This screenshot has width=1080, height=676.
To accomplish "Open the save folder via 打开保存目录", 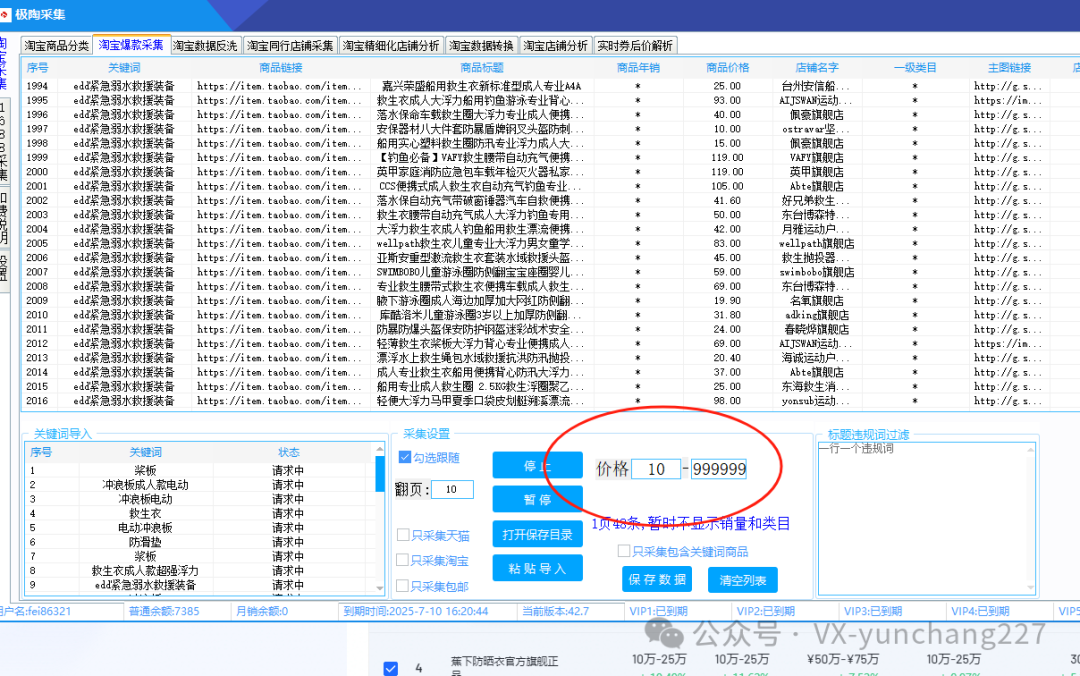I will click(x=537, y=534).
